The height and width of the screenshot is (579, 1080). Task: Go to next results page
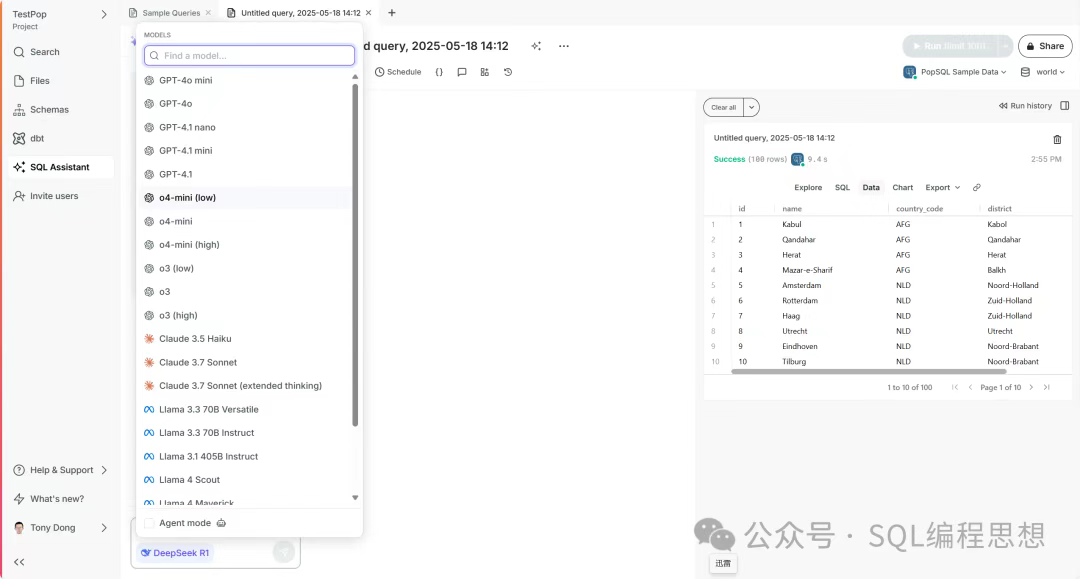point(1031,388)
